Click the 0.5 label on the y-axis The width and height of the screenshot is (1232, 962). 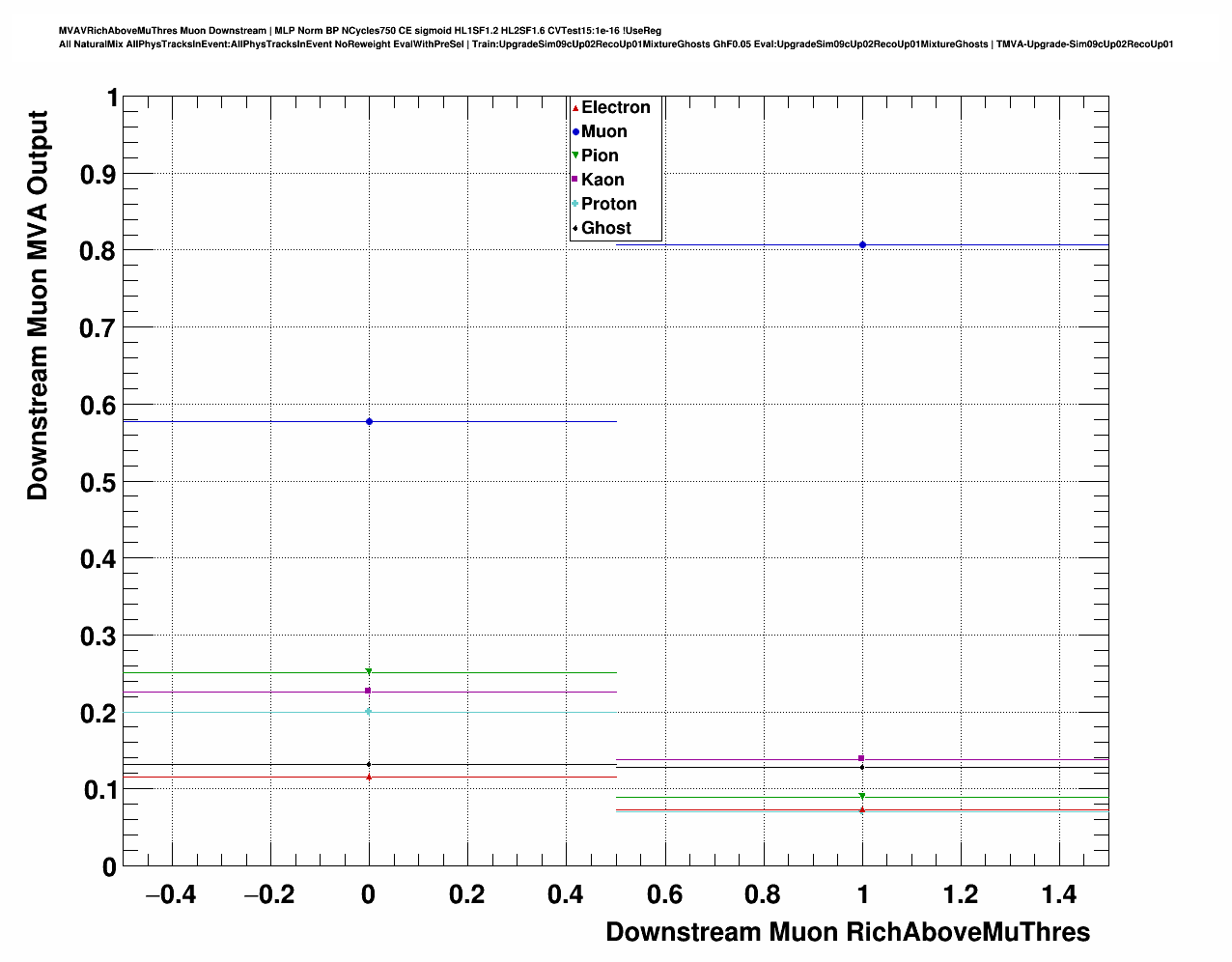point(97,482)
